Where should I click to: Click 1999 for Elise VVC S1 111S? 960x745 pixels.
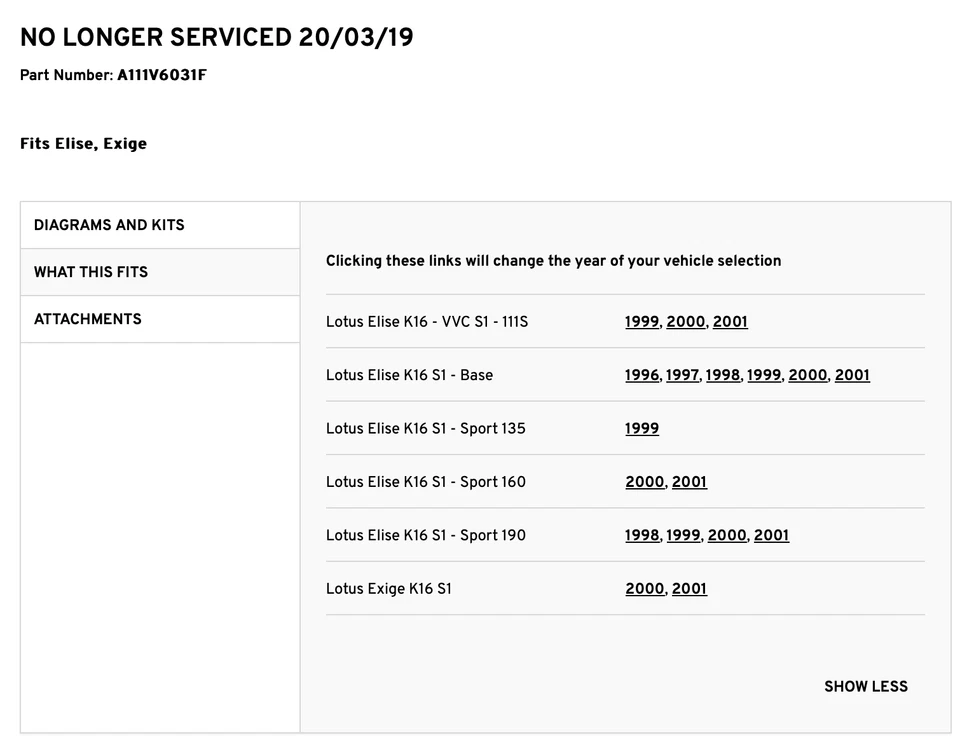(x=642, y=322)
